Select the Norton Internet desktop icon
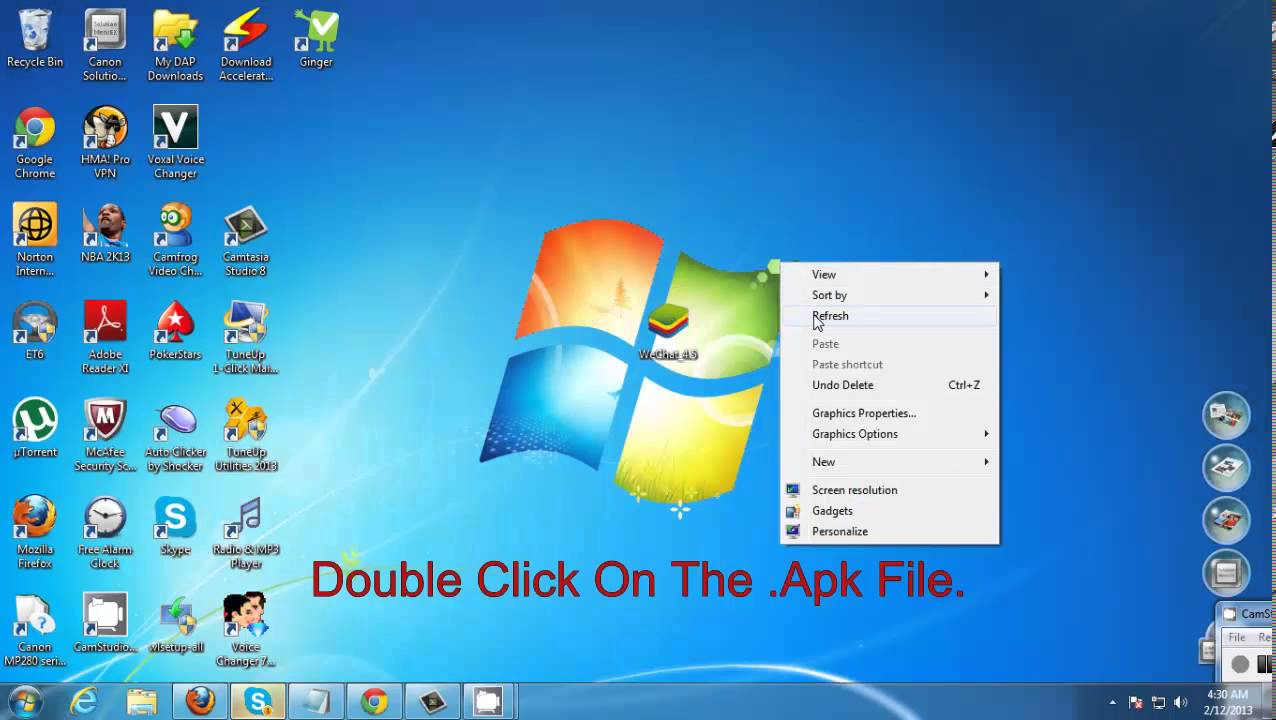The height and width of the screenshot is (720, 1276). (35, 241)
